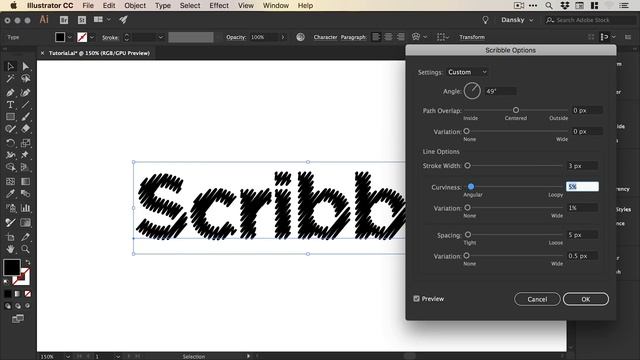640x360 pixels.
Task: Change screen mode icon at toolbar bottom
Action: pos(18,319)
